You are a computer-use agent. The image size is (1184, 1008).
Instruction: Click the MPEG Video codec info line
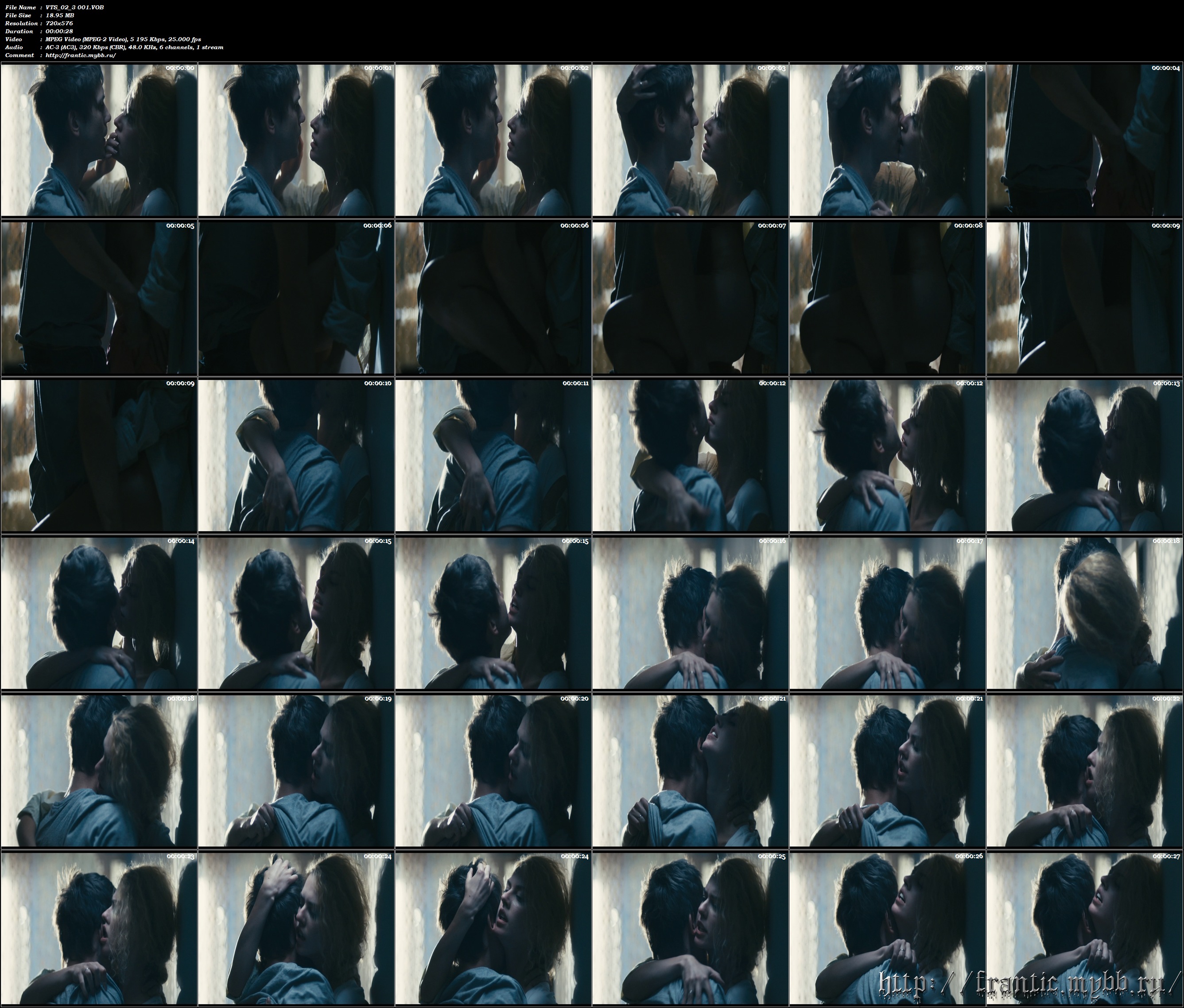coord(124,39)
